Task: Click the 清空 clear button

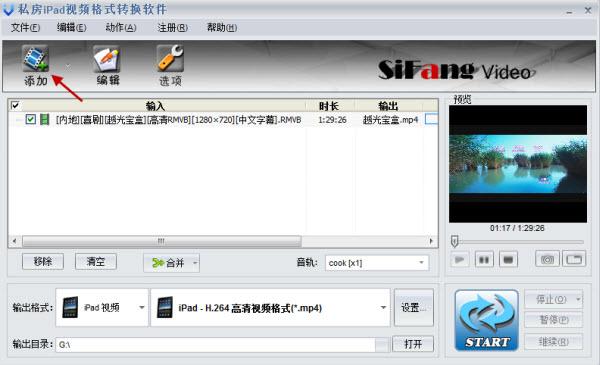Action: click(x=96, y=262)
